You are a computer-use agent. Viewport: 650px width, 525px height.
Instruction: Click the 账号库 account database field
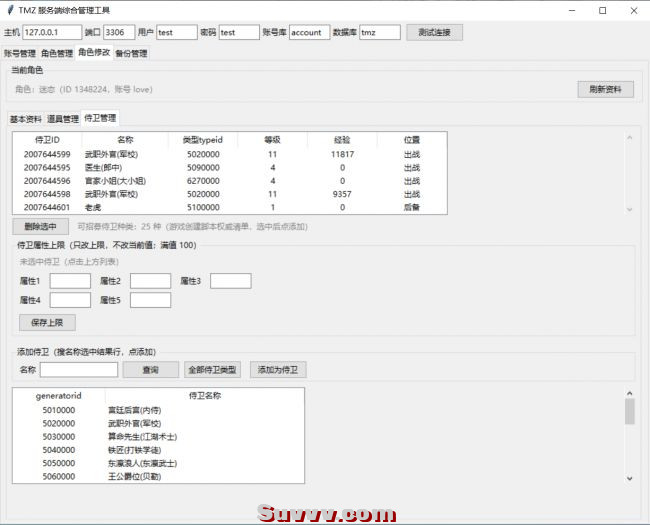310,32
